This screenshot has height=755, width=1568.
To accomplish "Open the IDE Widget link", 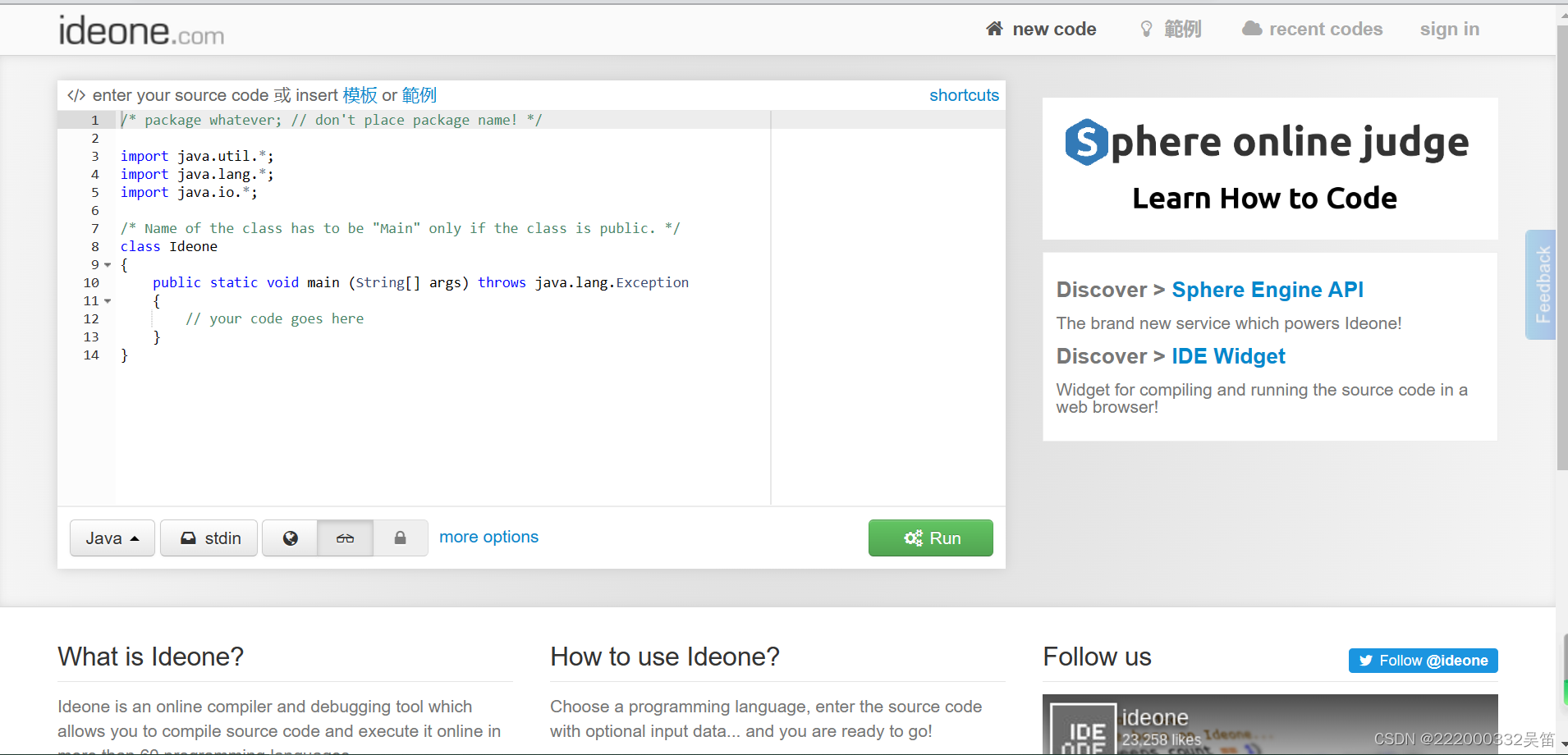I will [1228, 356].
